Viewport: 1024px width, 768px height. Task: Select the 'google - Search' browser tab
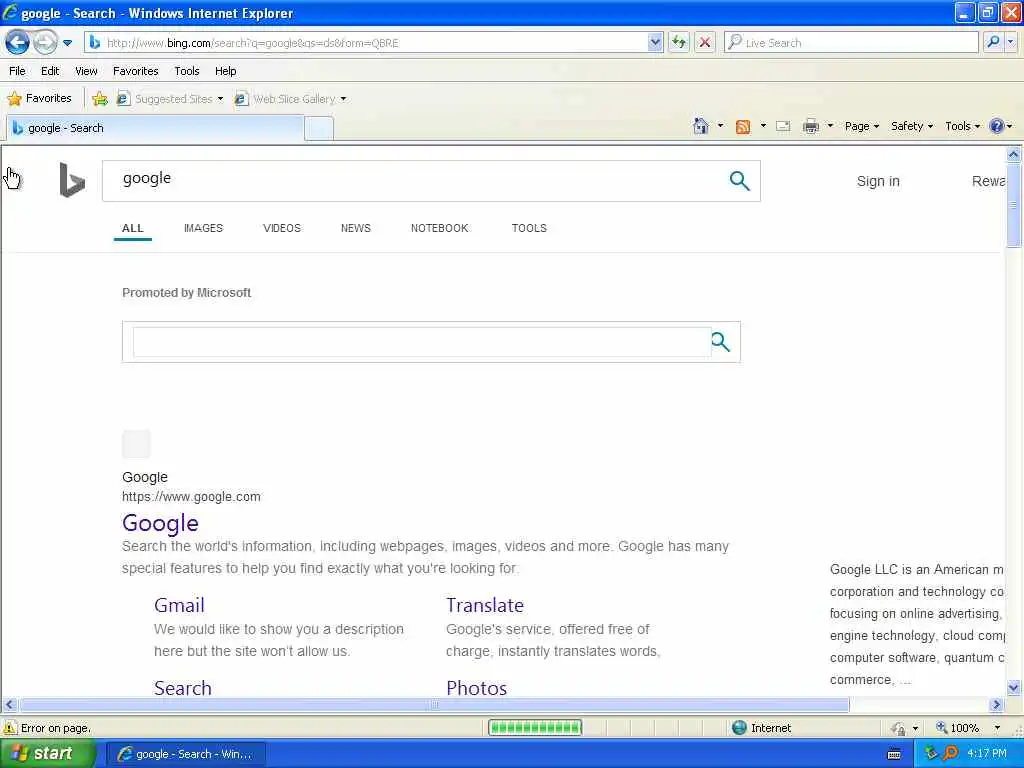point(155,128)
